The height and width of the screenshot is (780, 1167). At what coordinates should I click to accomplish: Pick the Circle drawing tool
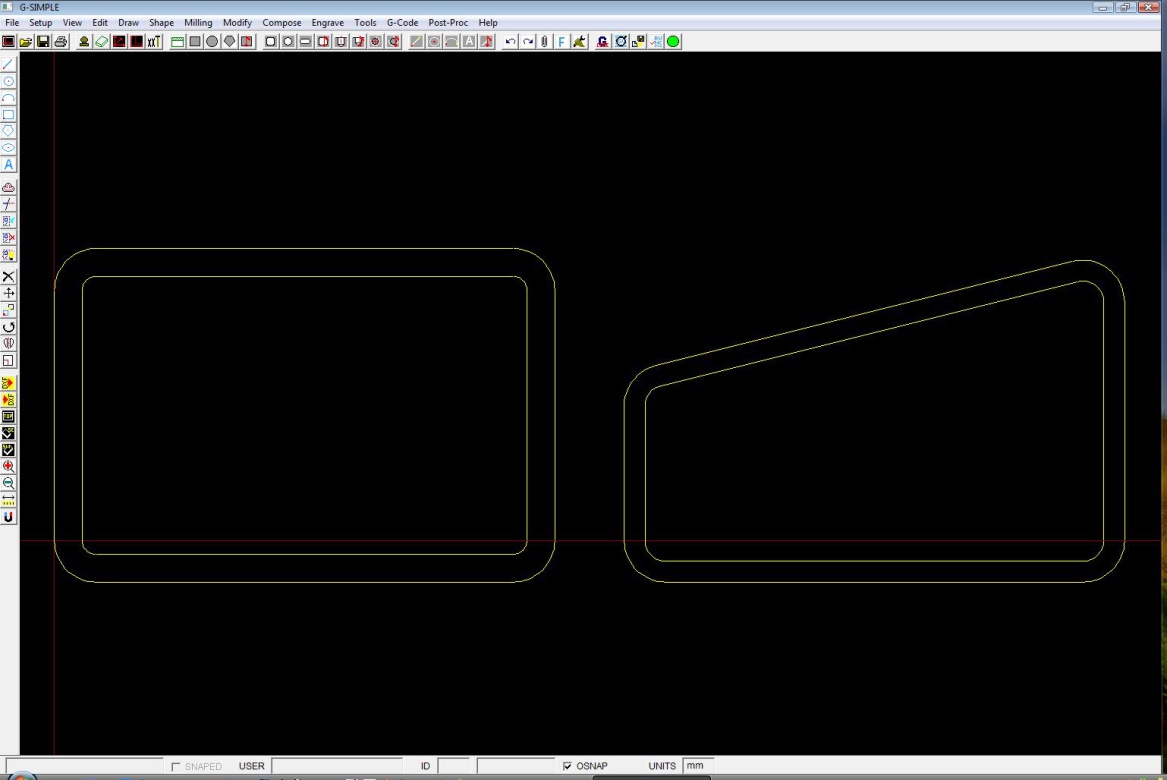(x=9, y=81)
